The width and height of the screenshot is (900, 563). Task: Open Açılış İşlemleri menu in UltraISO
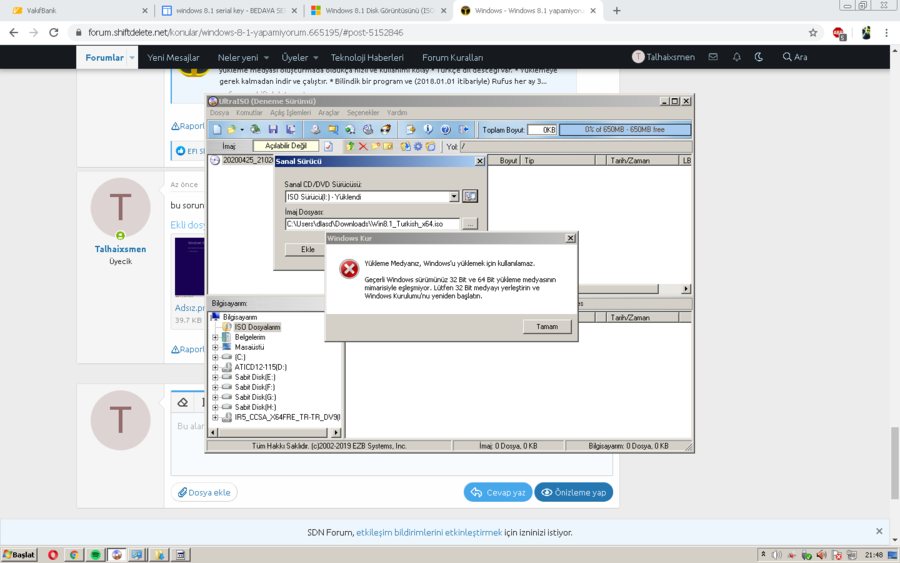[290, 112]
